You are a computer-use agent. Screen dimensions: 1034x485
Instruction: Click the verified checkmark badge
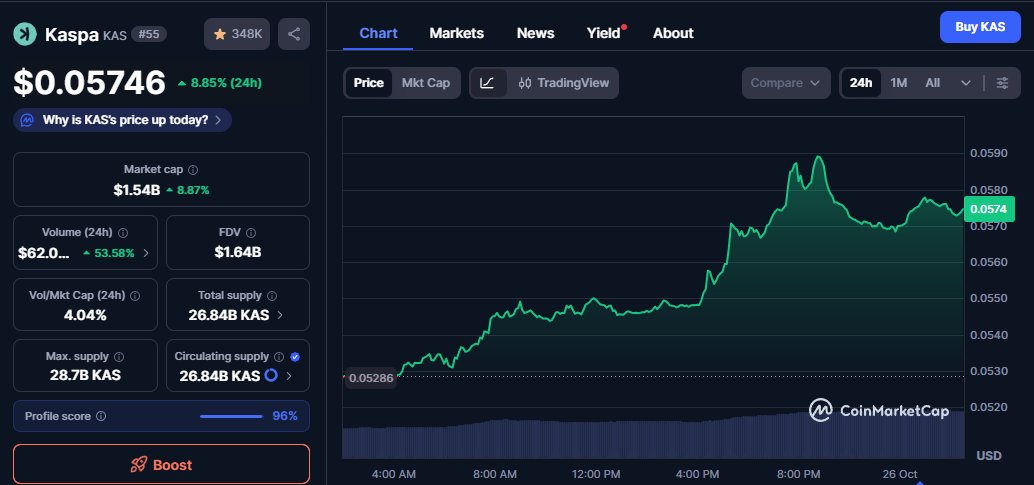295,356
